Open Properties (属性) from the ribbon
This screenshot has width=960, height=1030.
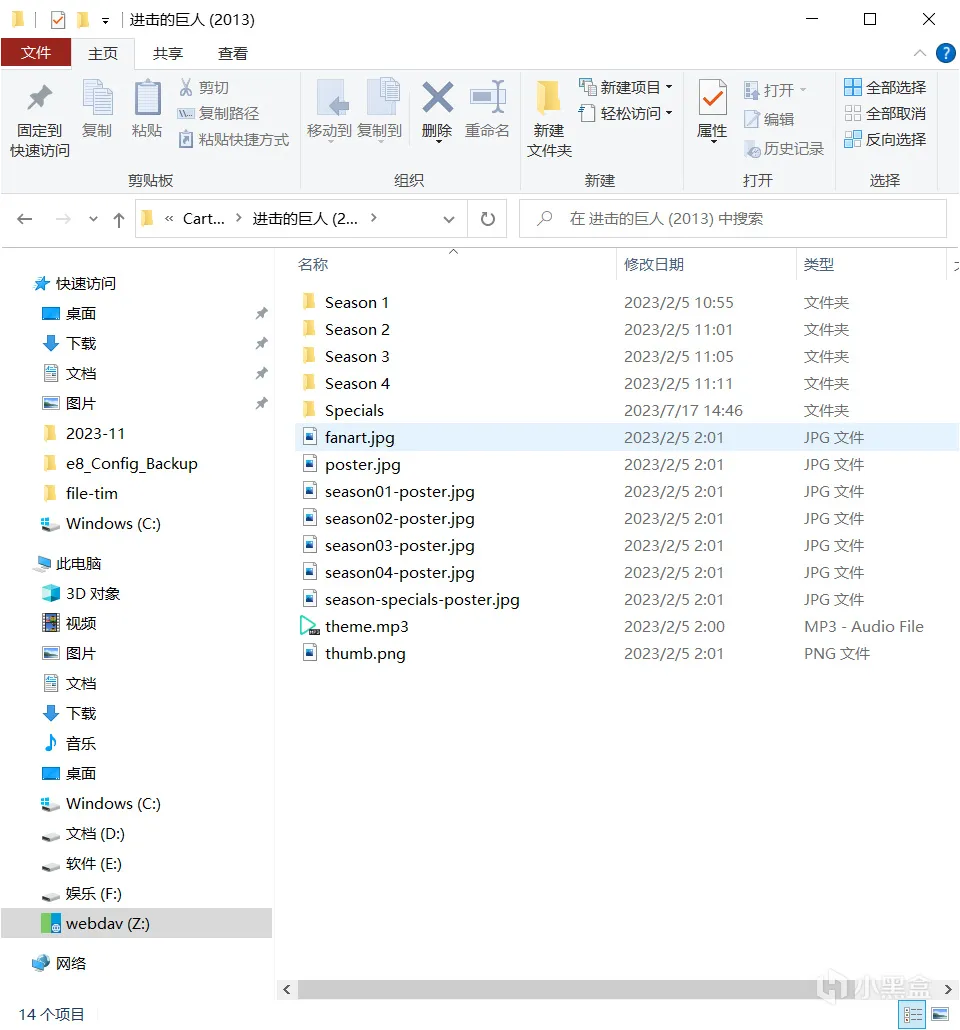(712, 110)
